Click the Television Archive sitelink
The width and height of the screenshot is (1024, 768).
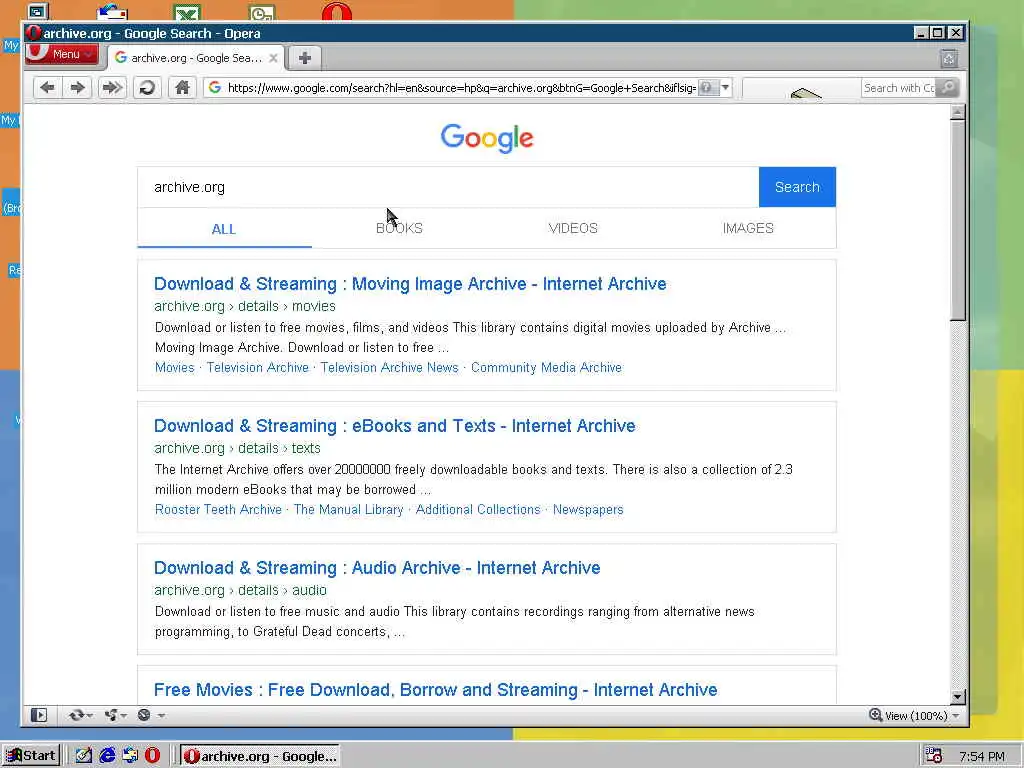(x=257, y=368)
